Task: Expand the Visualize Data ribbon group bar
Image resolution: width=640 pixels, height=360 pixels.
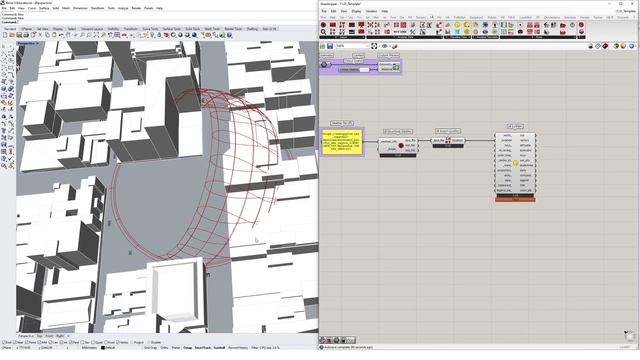Action: (457, 37)
